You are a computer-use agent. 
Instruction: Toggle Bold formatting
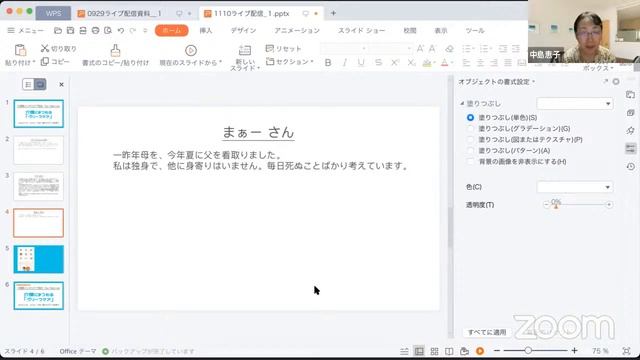coord(328,62)
